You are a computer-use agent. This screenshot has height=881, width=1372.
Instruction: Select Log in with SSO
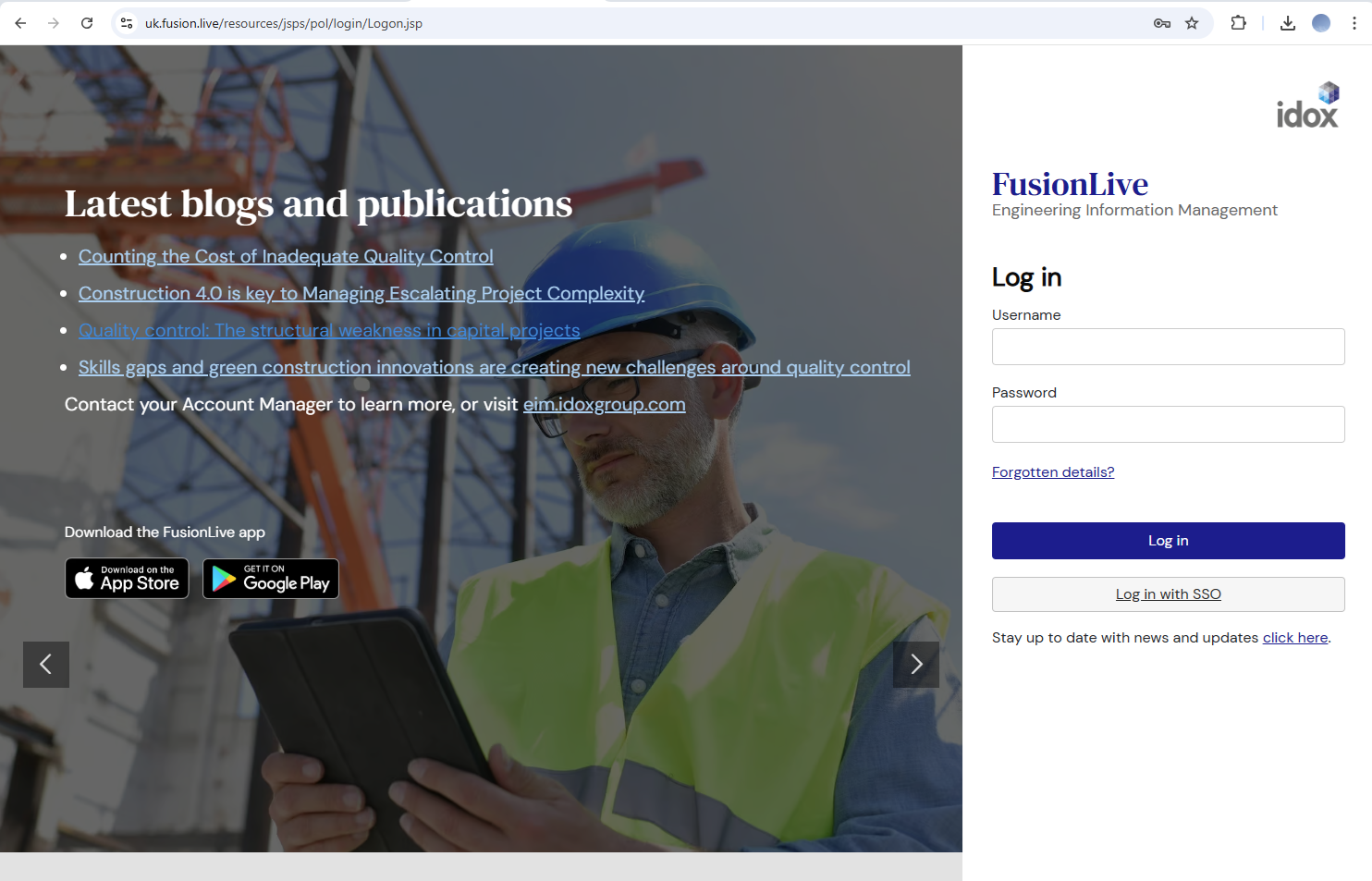(x=1168, y=593)
